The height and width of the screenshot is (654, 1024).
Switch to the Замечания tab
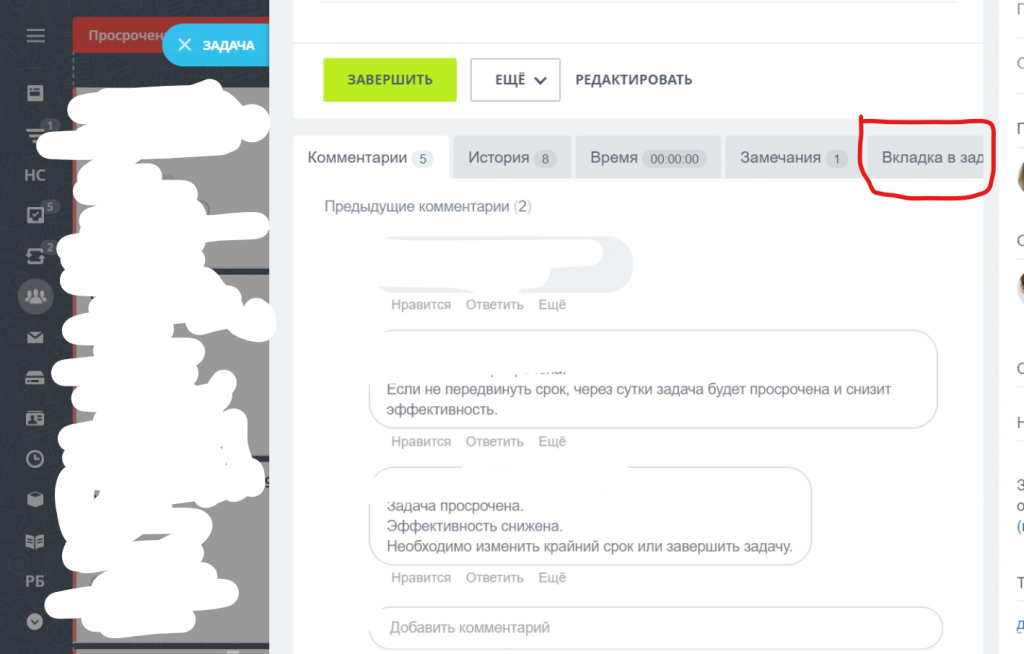[793, 157]
